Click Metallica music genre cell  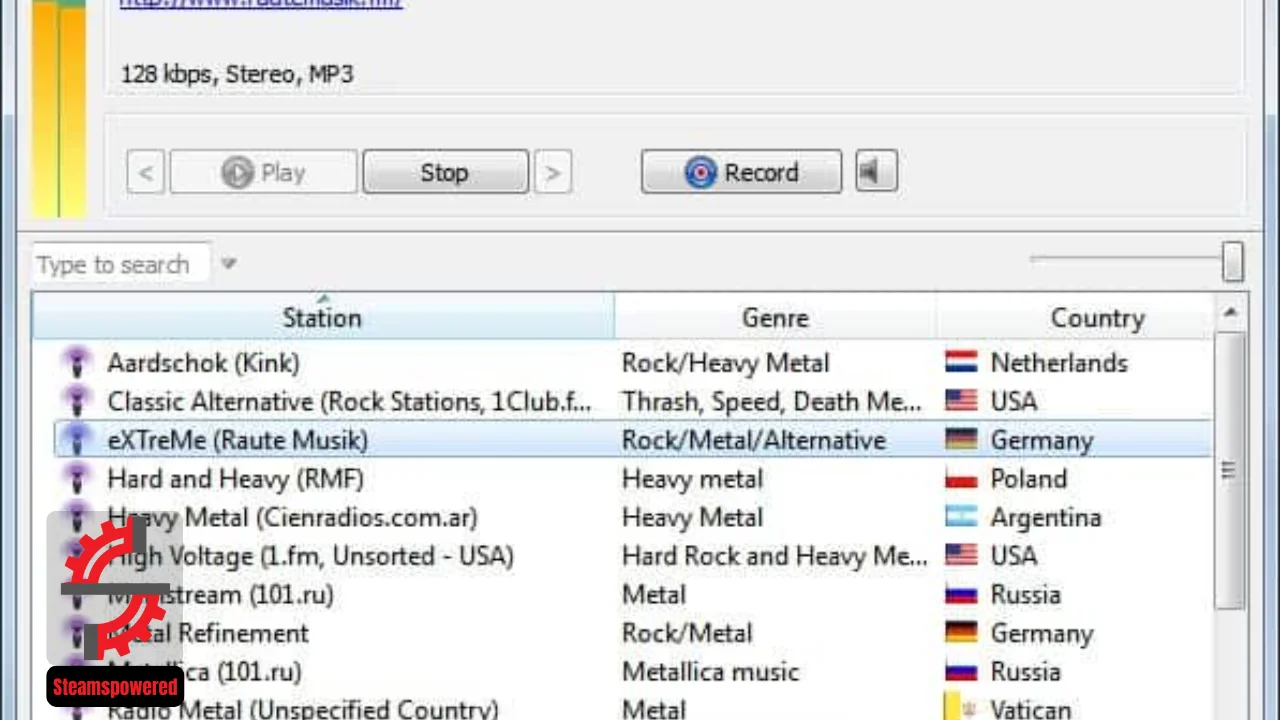point(711,672)
